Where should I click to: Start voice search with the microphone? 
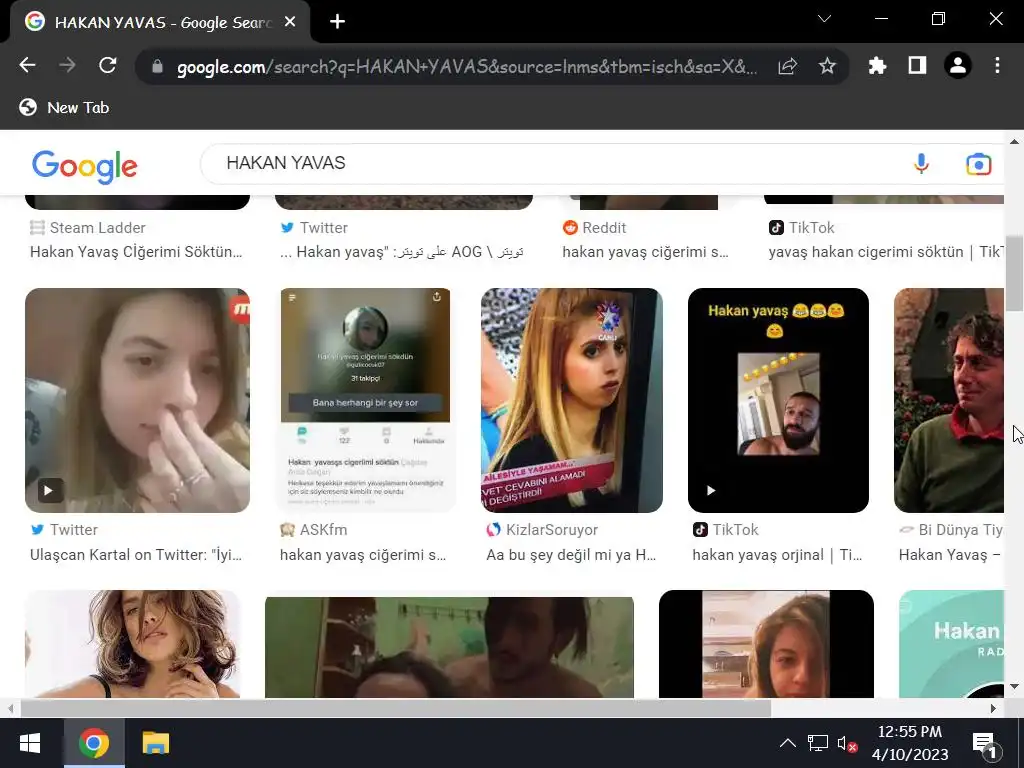pyautogui.click(x=921, y=163)
